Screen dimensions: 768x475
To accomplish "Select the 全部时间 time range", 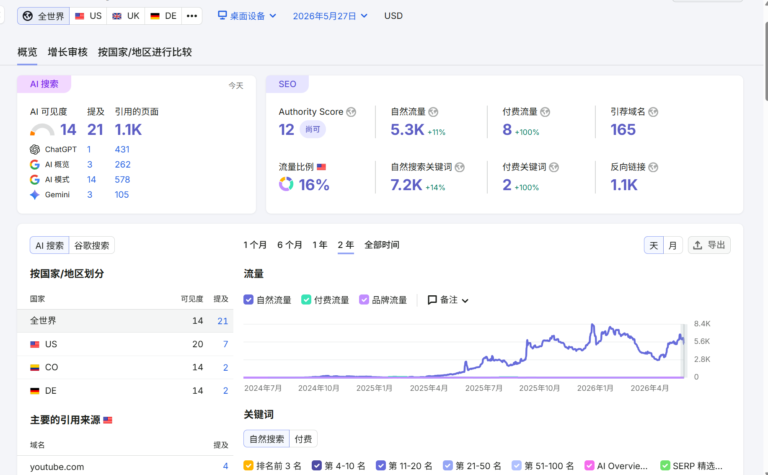I will coord(382,245).
